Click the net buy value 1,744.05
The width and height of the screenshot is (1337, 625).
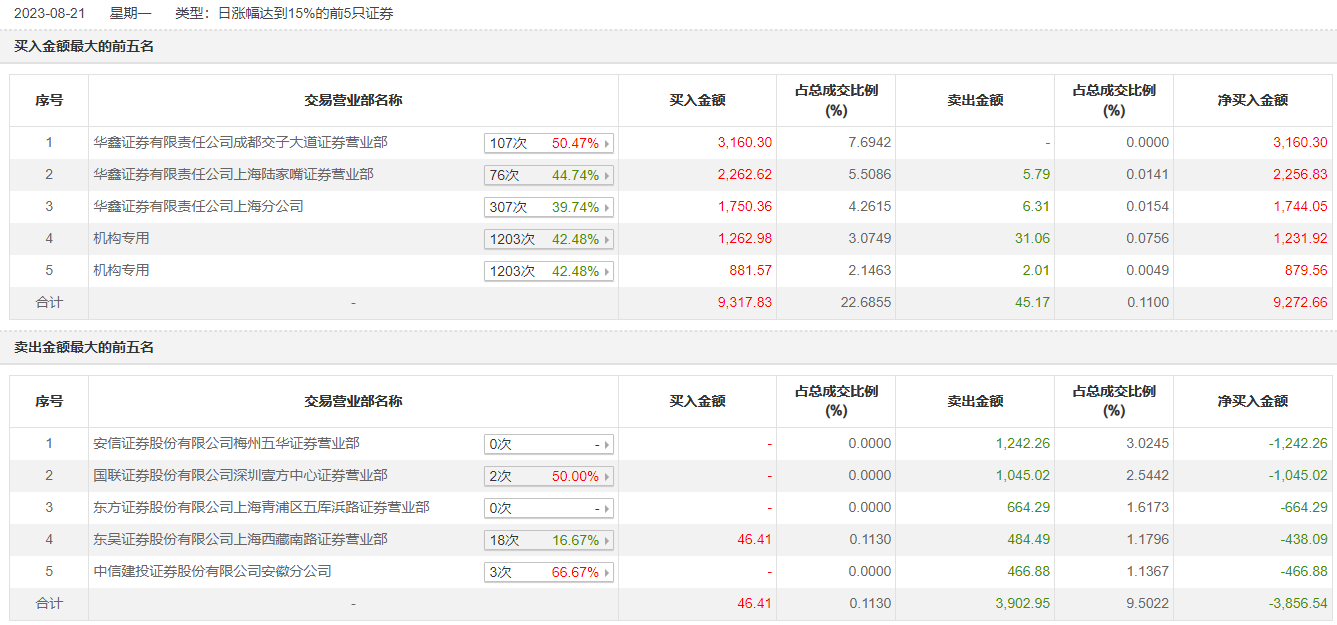click(x=1300, y=207)
